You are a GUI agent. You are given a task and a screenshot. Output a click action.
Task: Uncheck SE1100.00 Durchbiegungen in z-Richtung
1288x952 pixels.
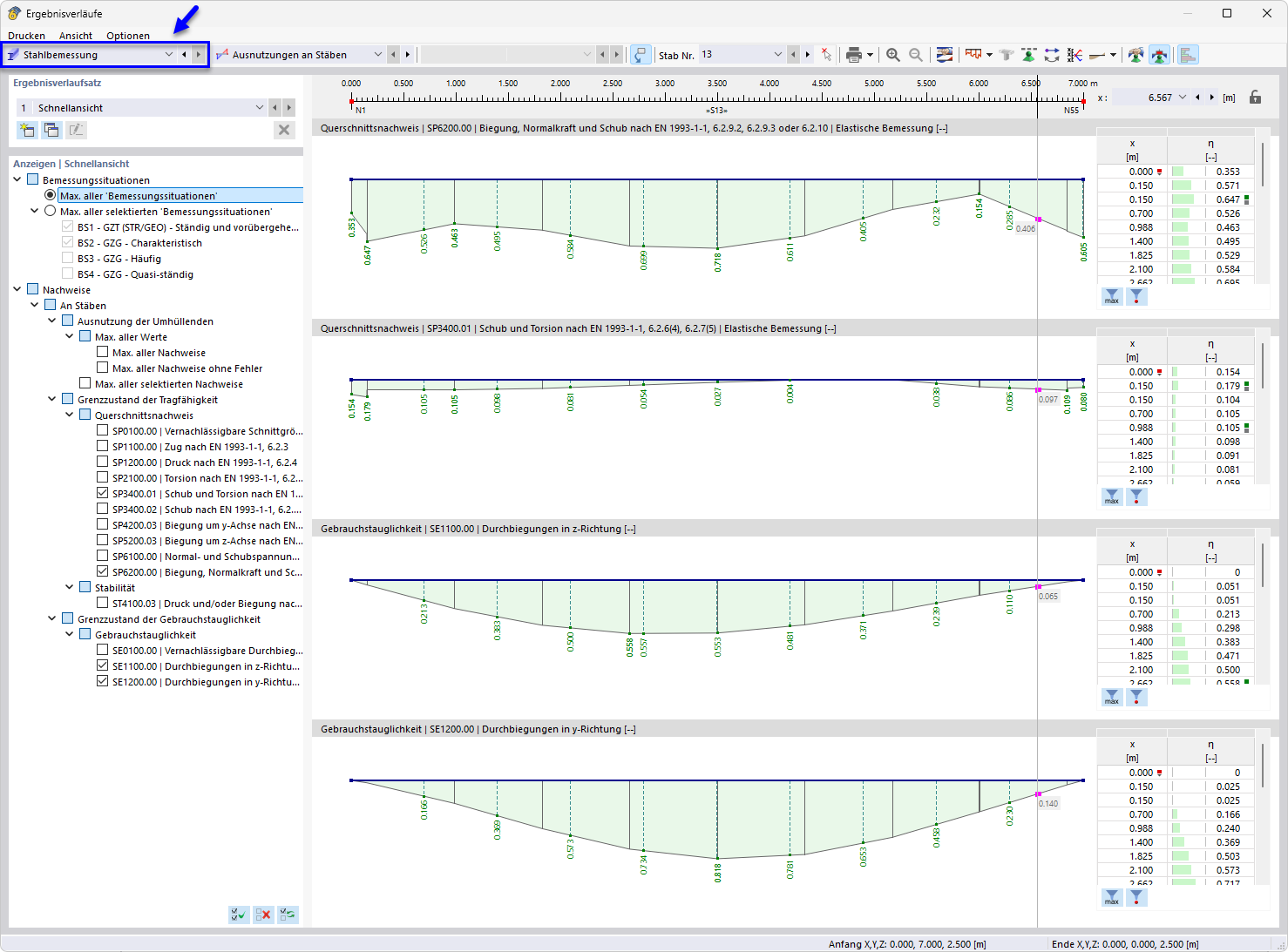point(103,666)
